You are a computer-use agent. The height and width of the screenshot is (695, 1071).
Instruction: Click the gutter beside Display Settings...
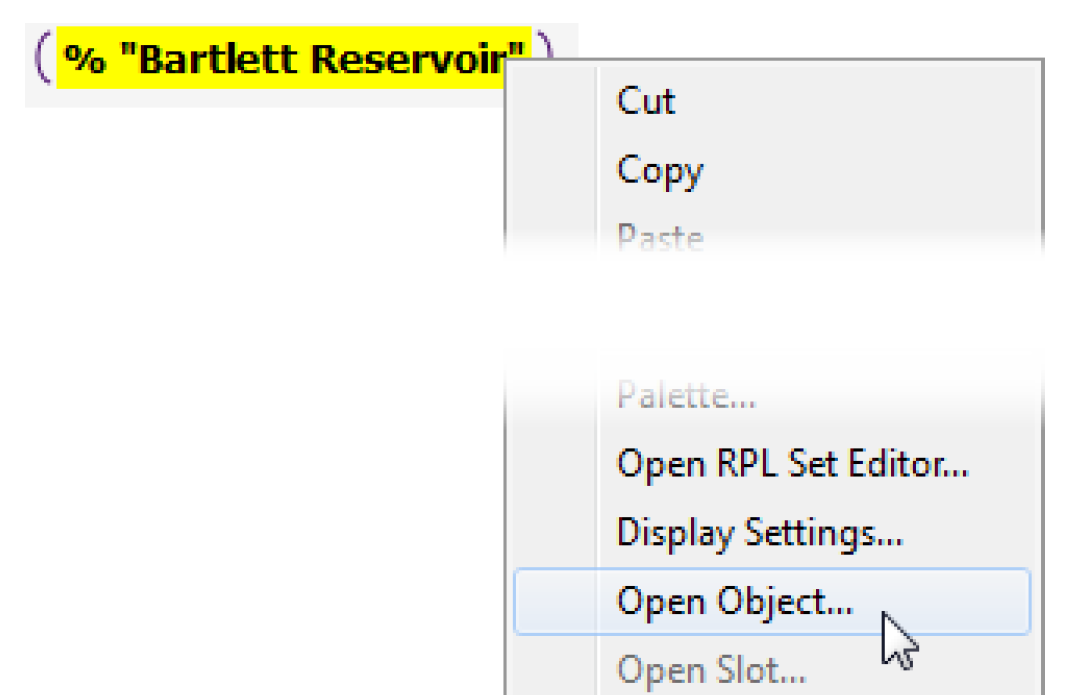553,532
